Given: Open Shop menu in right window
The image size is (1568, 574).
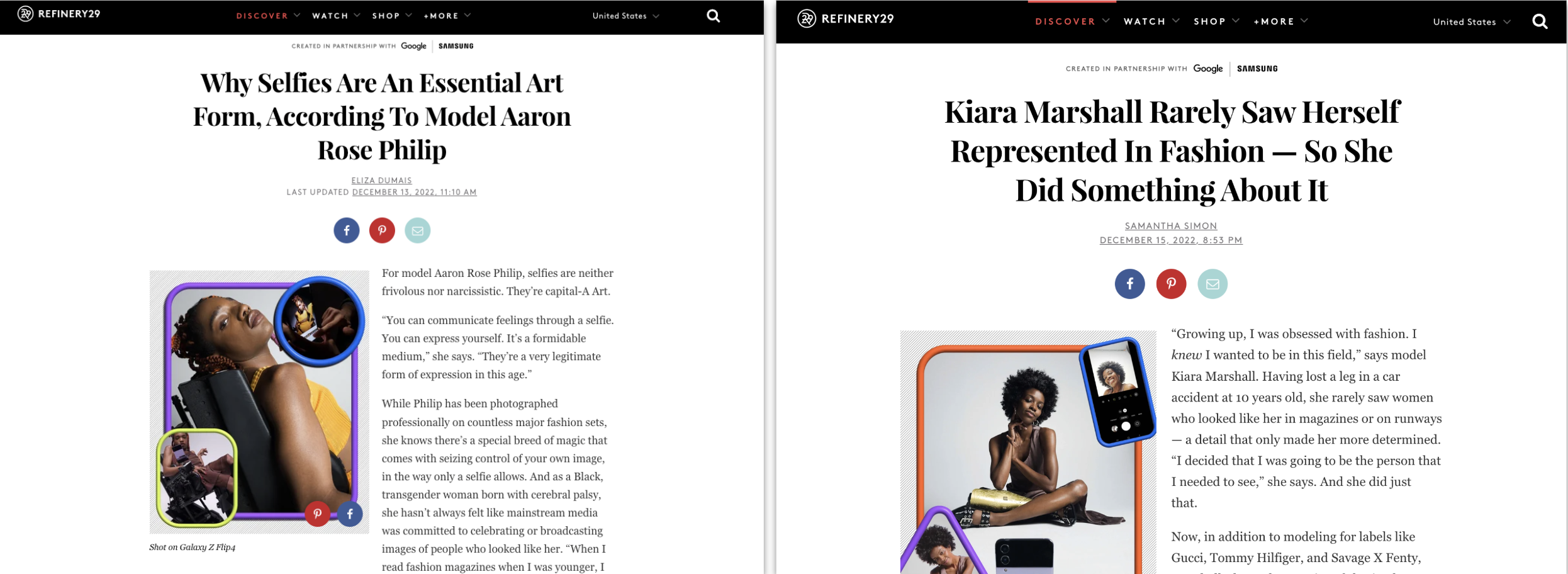Looking at the screenshot, I should point(1209,21).
